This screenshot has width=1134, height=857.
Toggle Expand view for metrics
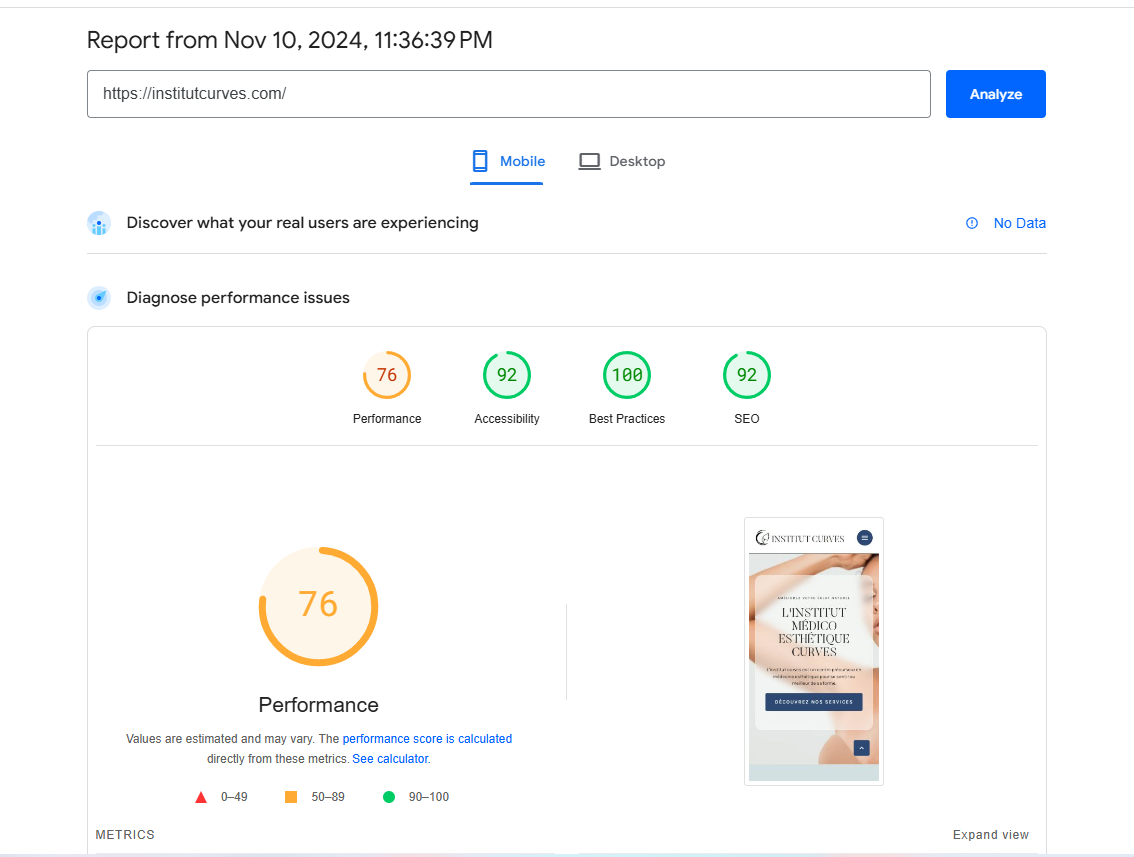[990, 835]
